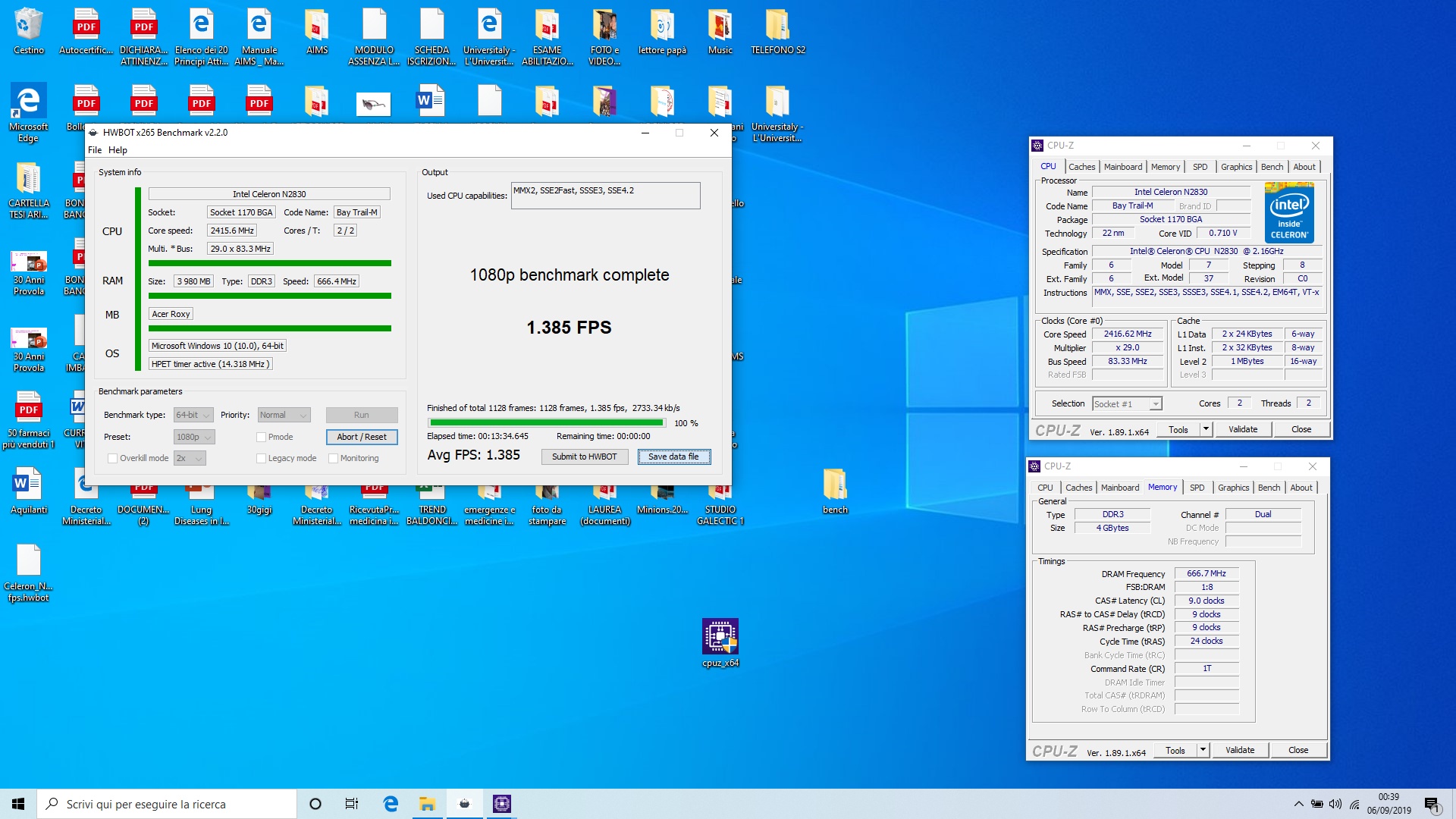Open the 50 farmaci più venduti PDF
1456x819 pixels.
pyautogui.click(x=29, y=420)
